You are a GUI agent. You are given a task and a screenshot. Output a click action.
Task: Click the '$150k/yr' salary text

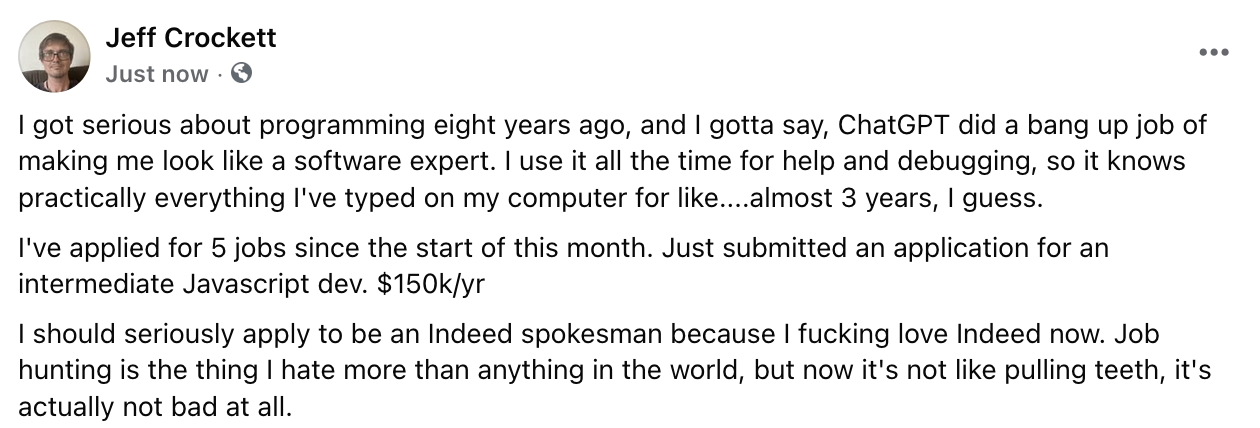click(x=431, y=283)
